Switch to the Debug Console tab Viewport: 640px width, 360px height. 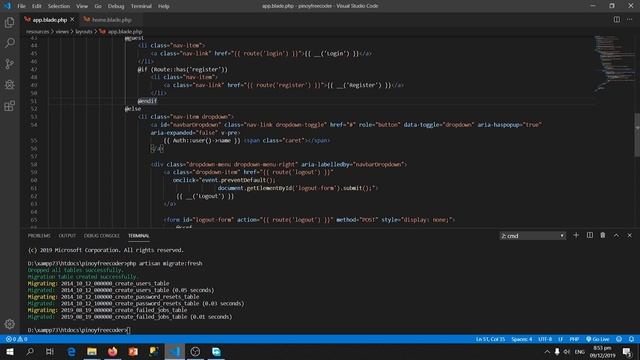(102, 236)
